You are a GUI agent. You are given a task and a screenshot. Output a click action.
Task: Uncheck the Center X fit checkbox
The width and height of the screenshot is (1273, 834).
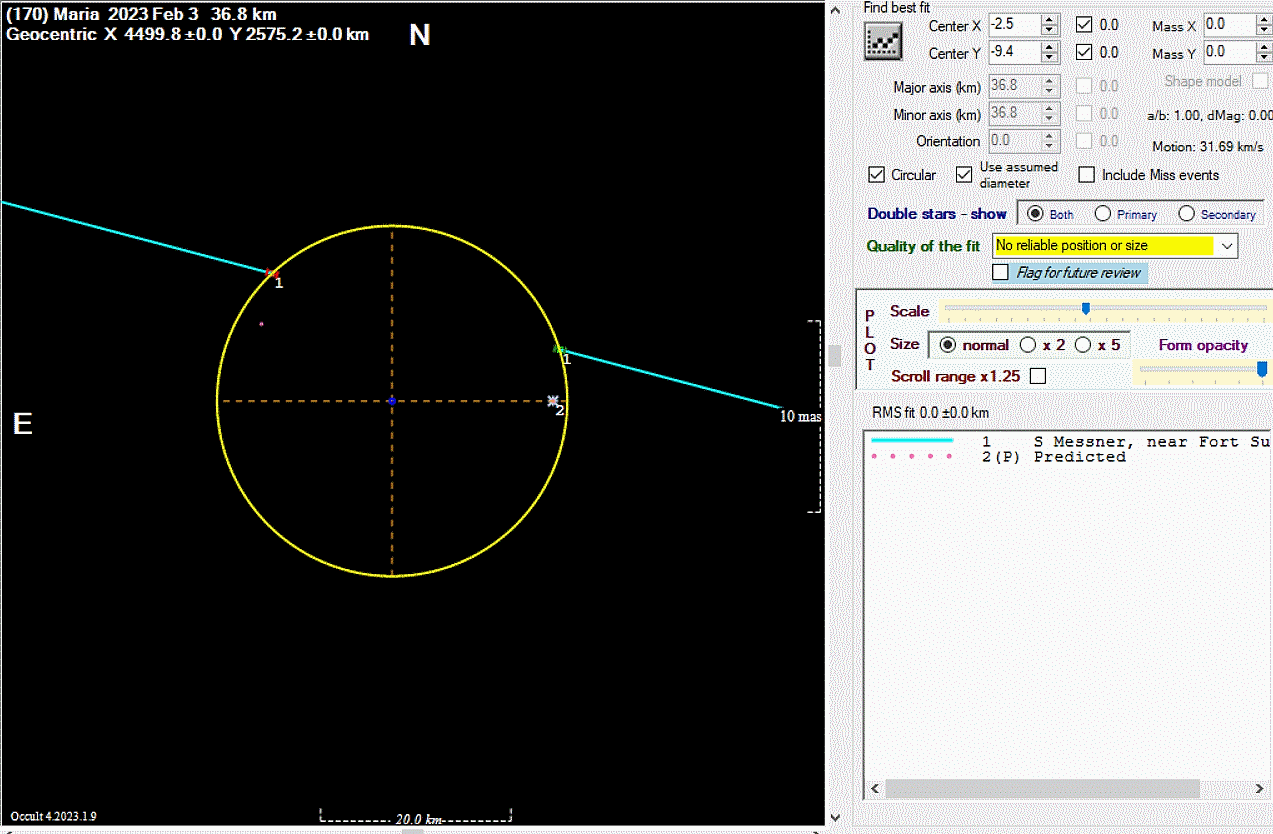click(x=1084, y=25)
